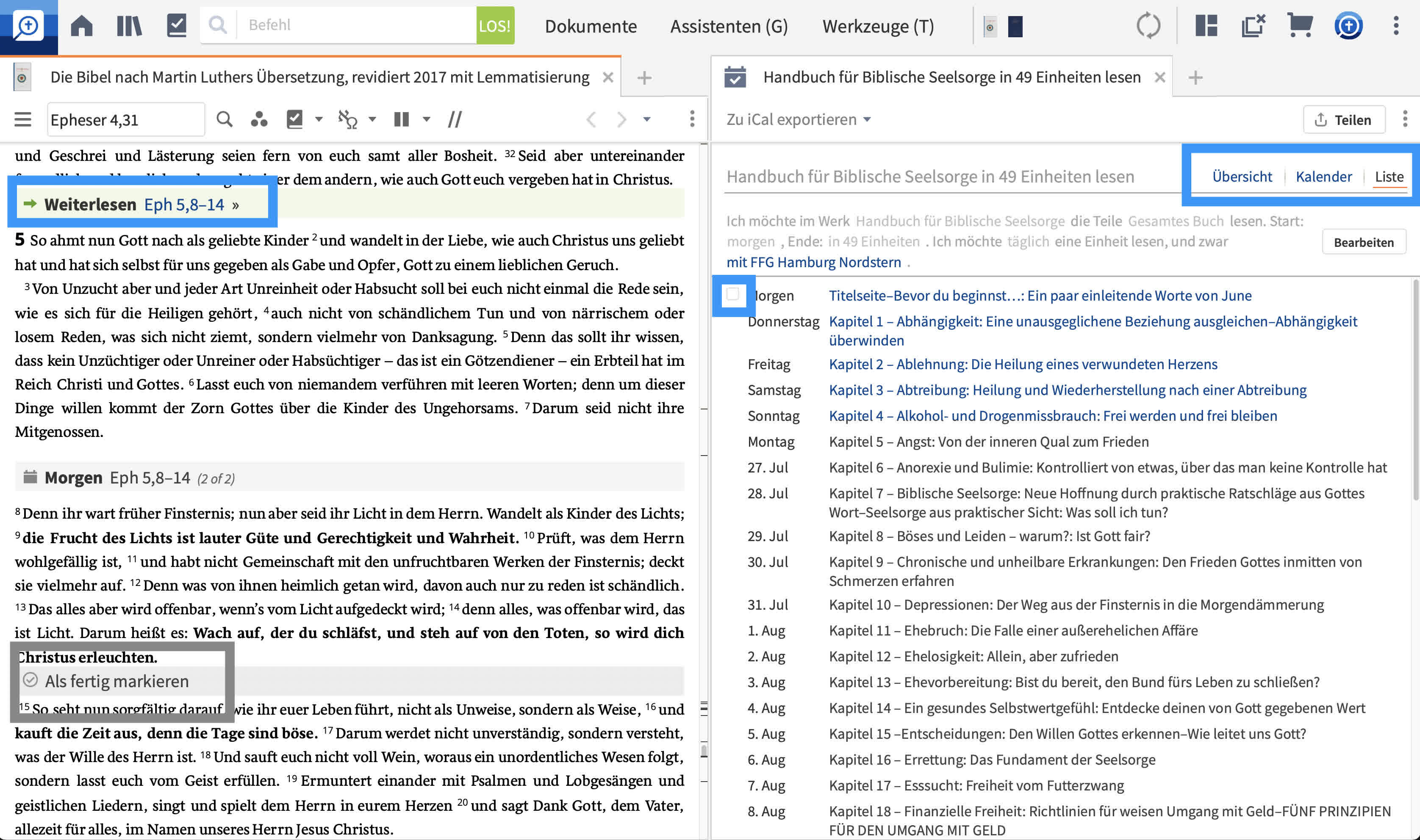Viewport: 1420px width, 840px height.
Task: Expand the parallel resources dropdown arrow
Action: 426,119
